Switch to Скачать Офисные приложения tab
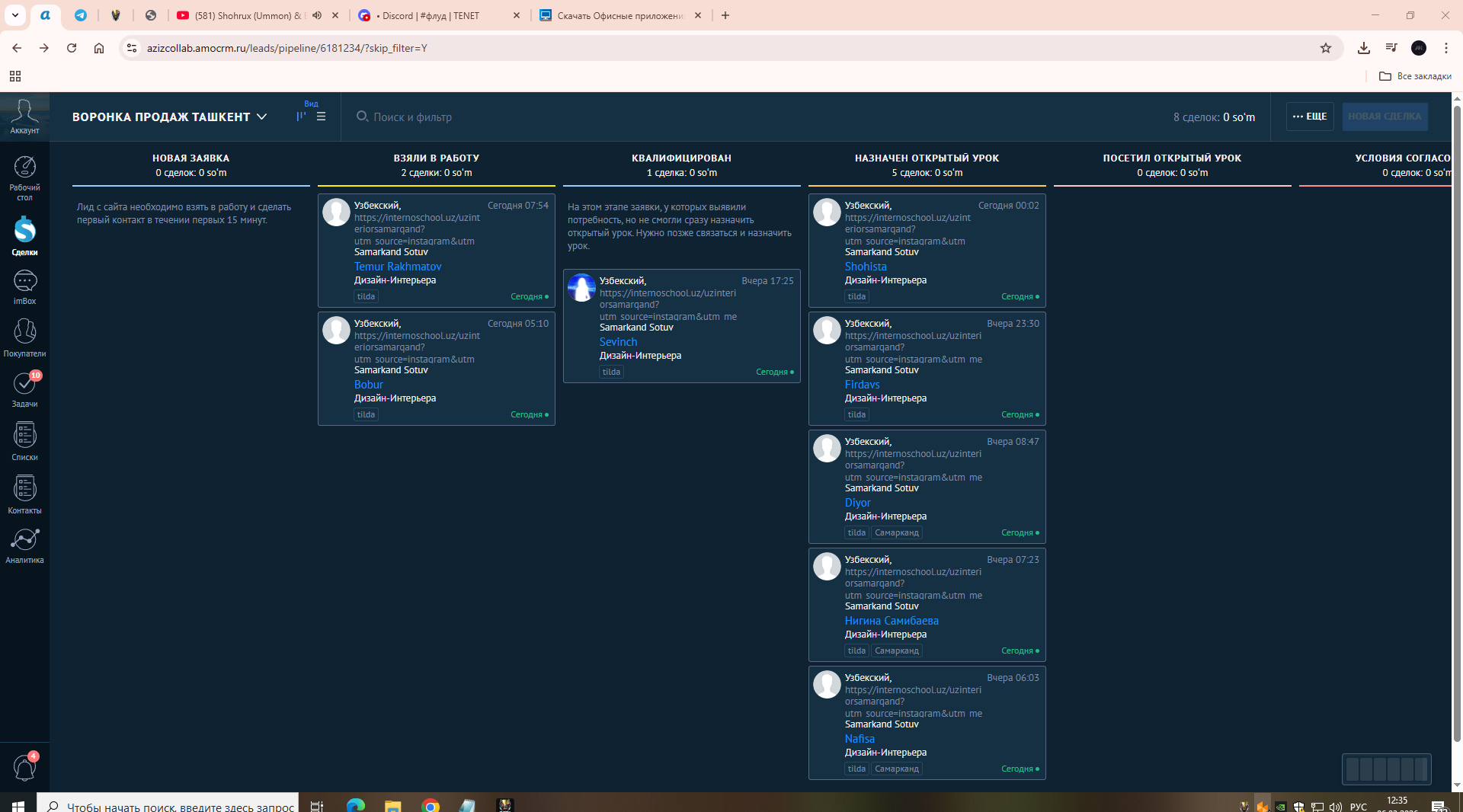 [621, 15]
